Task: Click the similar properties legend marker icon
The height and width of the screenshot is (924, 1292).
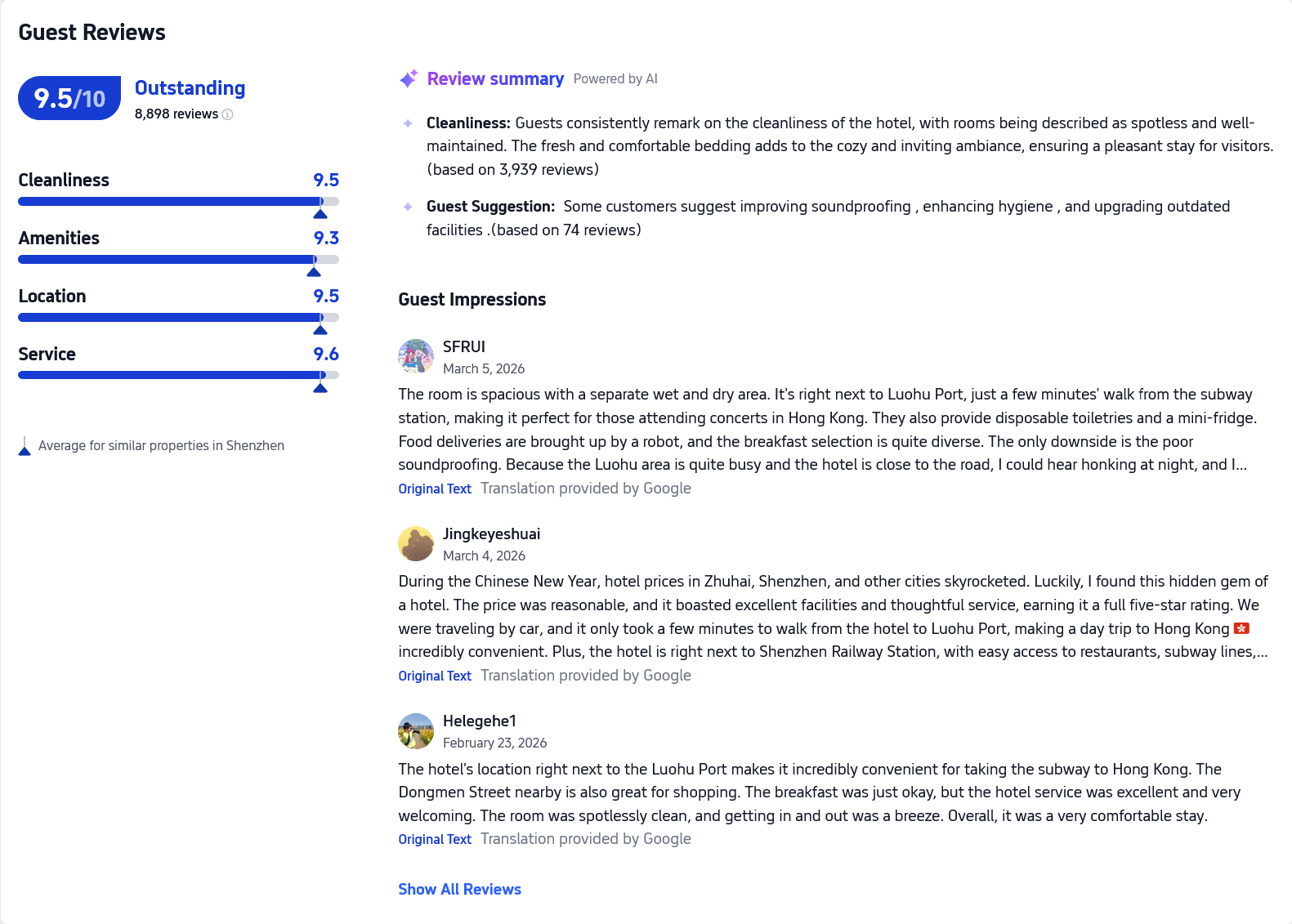Action: pos(25,446)
